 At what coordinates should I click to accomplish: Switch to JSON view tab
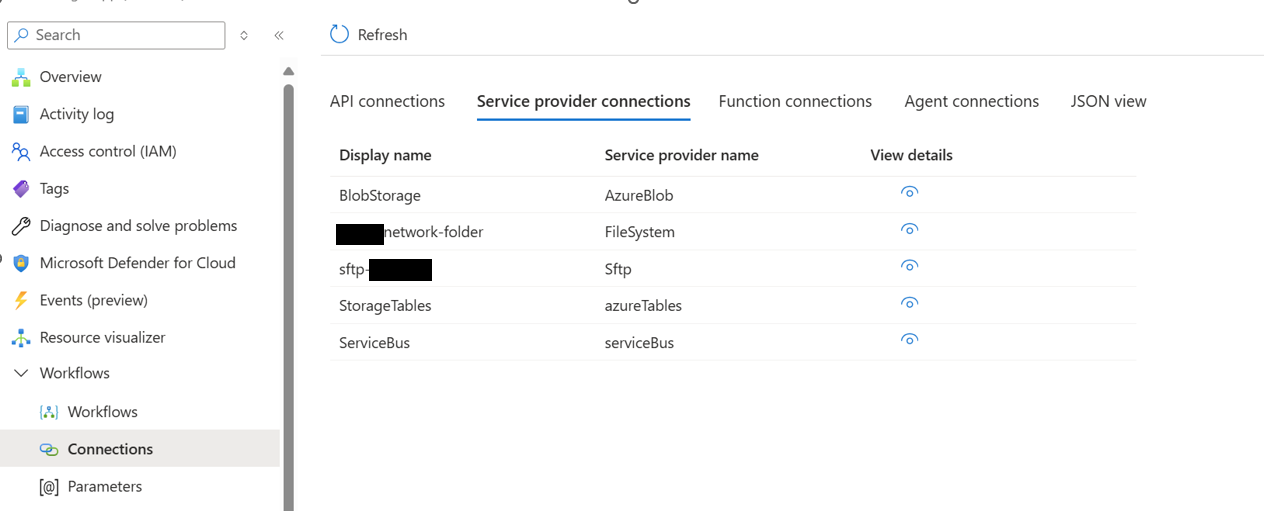tap(1109, 101)
